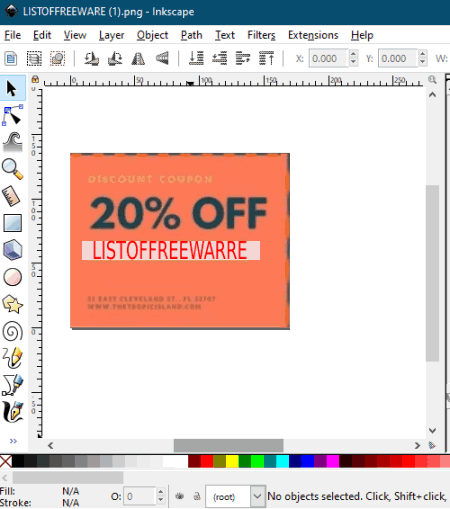
Task: Select the 3D Box tool
Action: click(12, 250)
